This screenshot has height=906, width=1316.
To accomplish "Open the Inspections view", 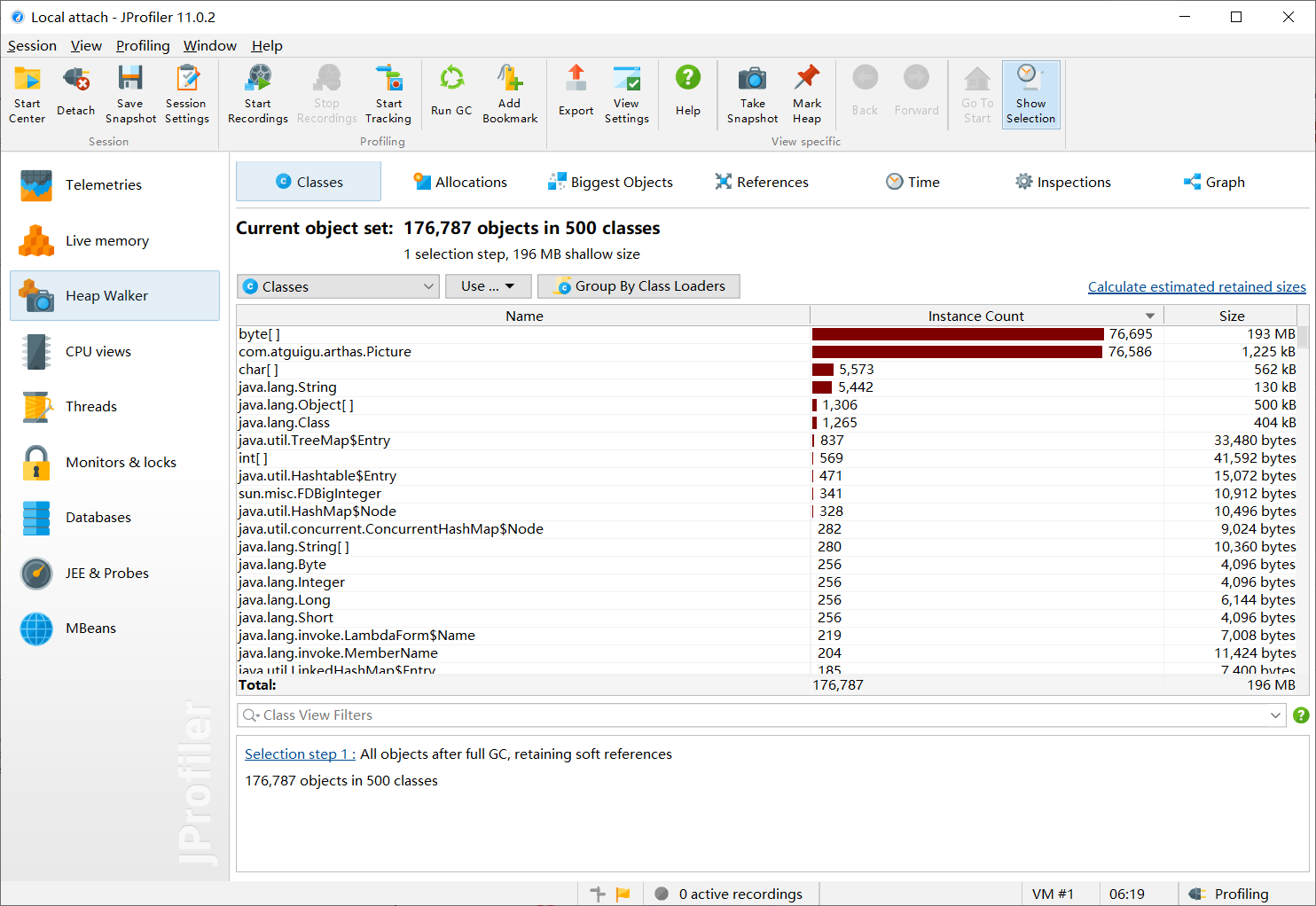I will (1062, 182).
